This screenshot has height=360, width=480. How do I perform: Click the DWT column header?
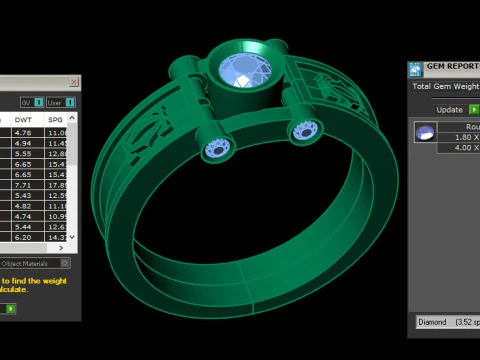click(x=28, y=120)
